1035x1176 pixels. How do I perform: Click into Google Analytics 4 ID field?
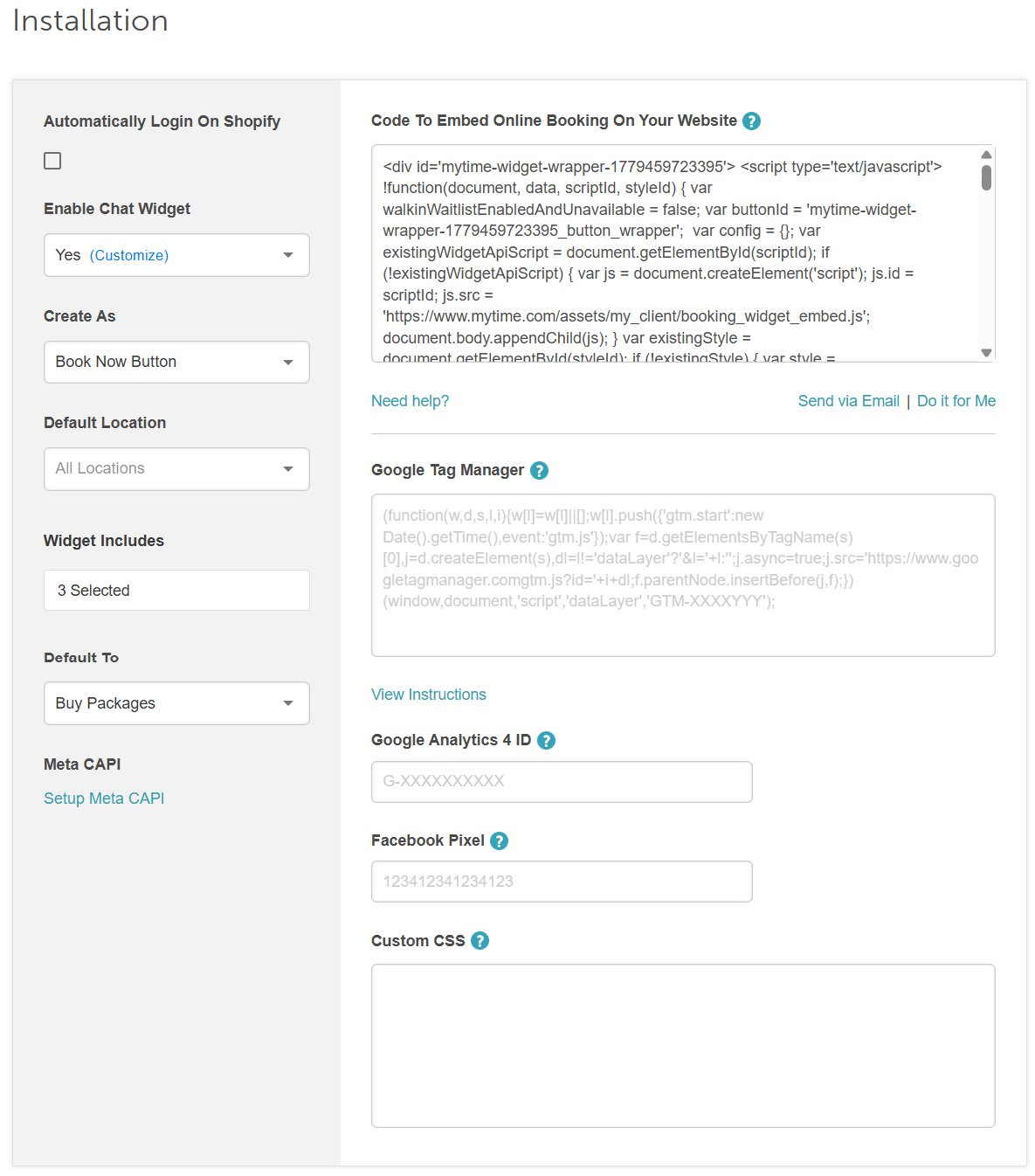562,782
